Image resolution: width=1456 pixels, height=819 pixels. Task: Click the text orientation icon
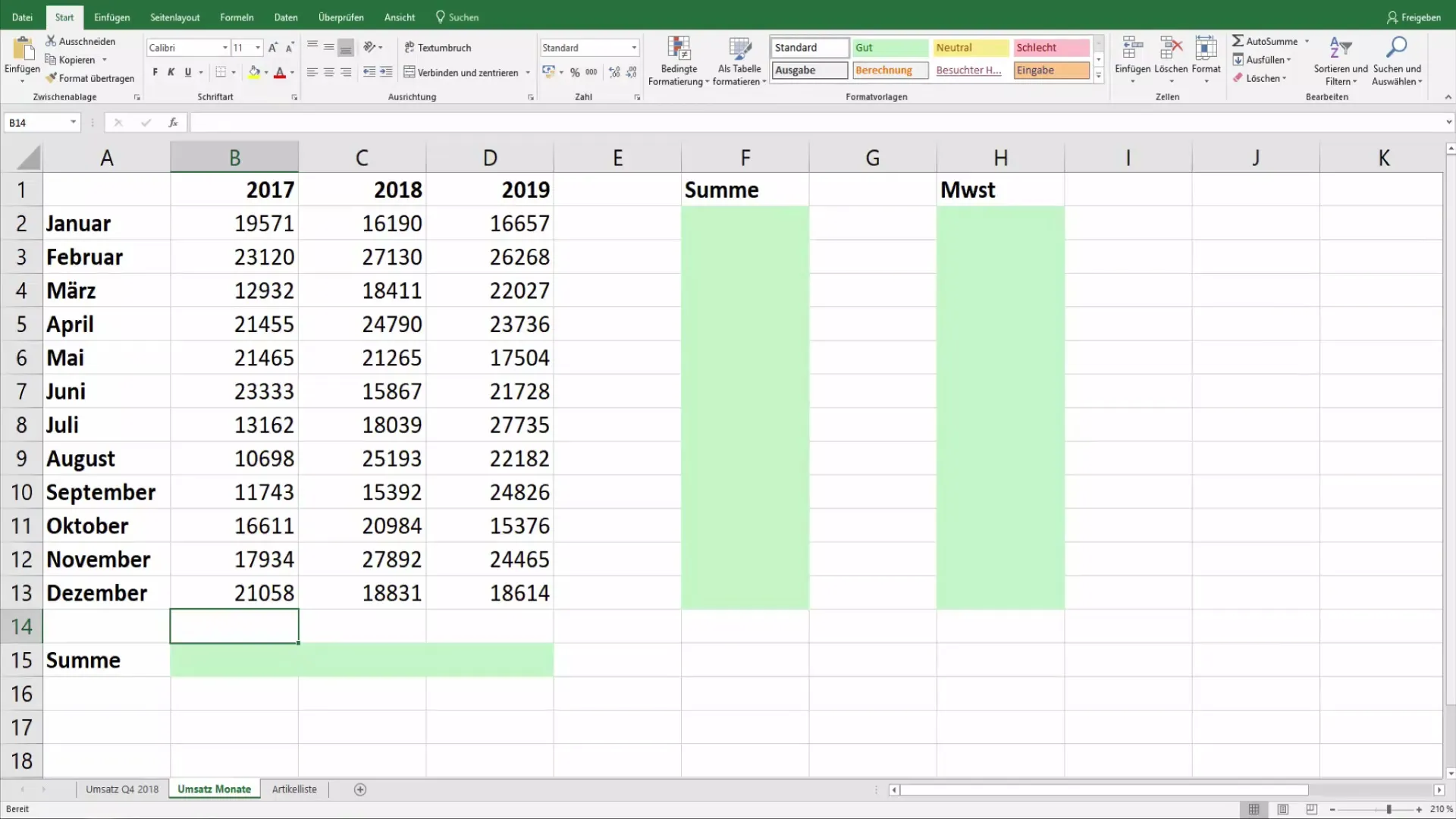(369, 47)
